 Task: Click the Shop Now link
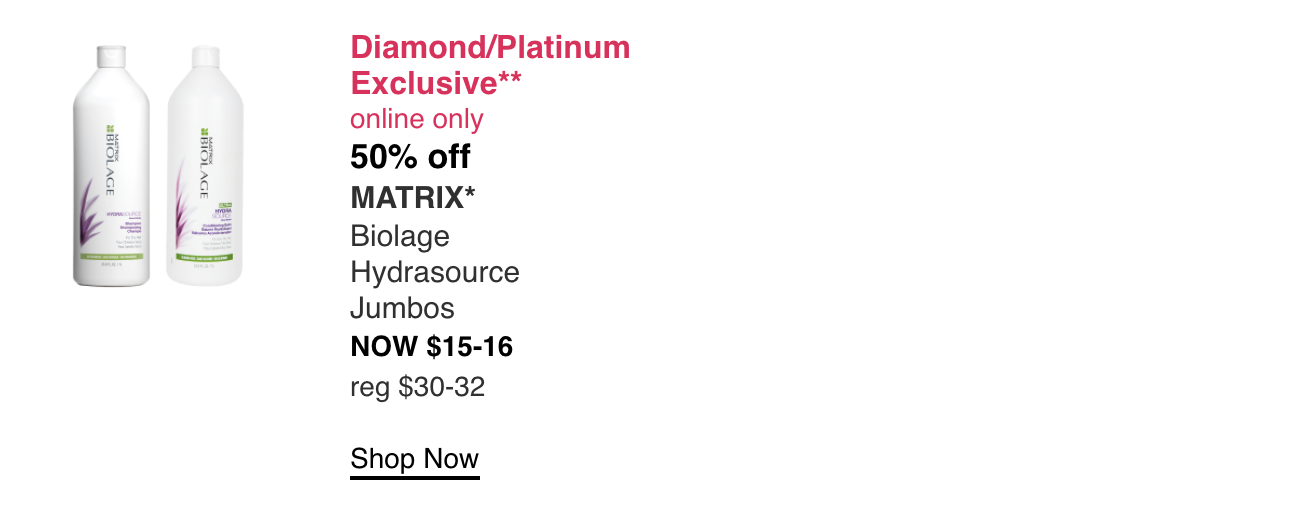(415, 459)
